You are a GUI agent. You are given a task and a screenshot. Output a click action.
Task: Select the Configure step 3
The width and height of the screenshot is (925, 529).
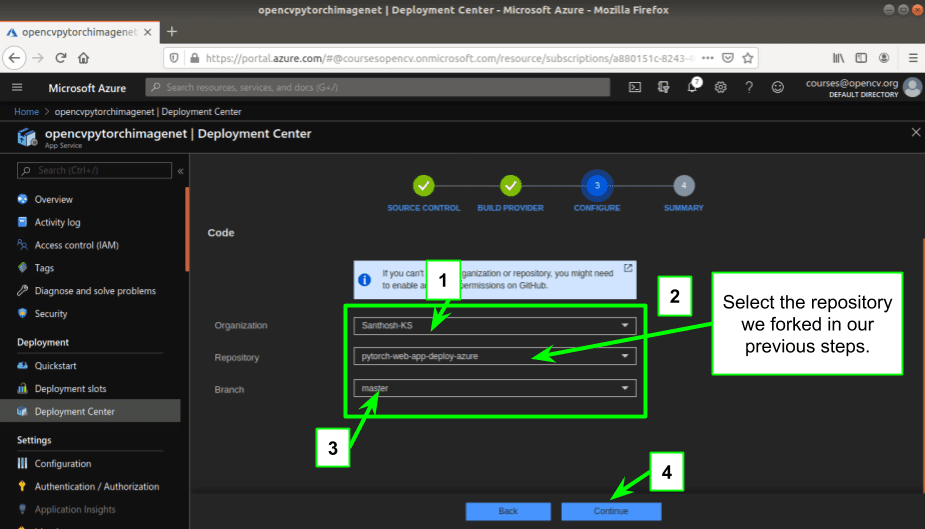click(597, 186)
